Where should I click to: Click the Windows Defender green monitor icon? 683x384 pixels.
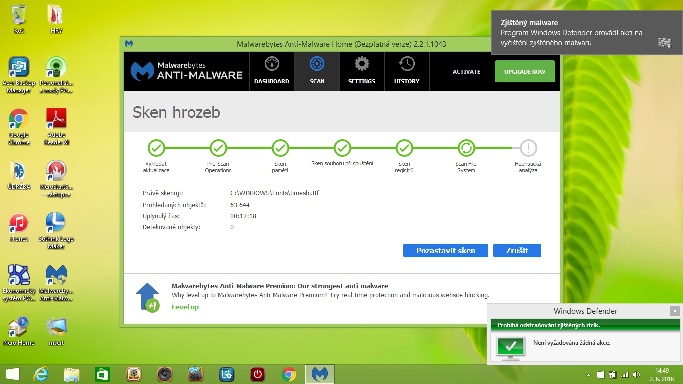click(x=511, y=348)
